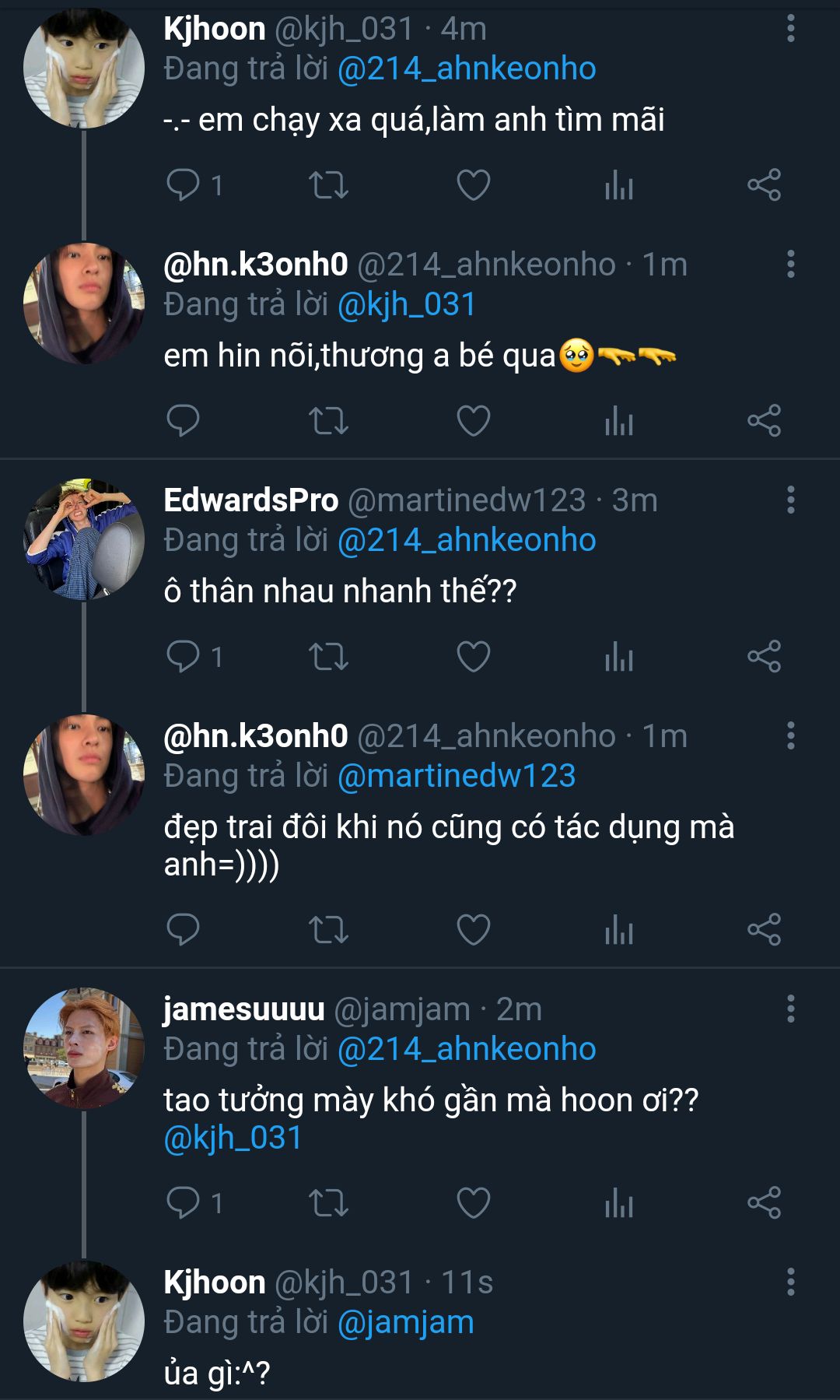Share jamesuuuu's 'tao tưởng mày khó gần' tweet
840x1400 pixels.
[764, 1202]
